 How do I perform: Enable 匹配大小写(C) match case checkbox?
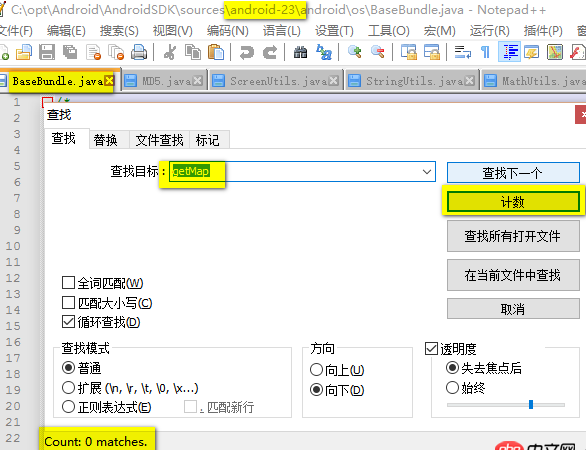[x=68, y=302]
